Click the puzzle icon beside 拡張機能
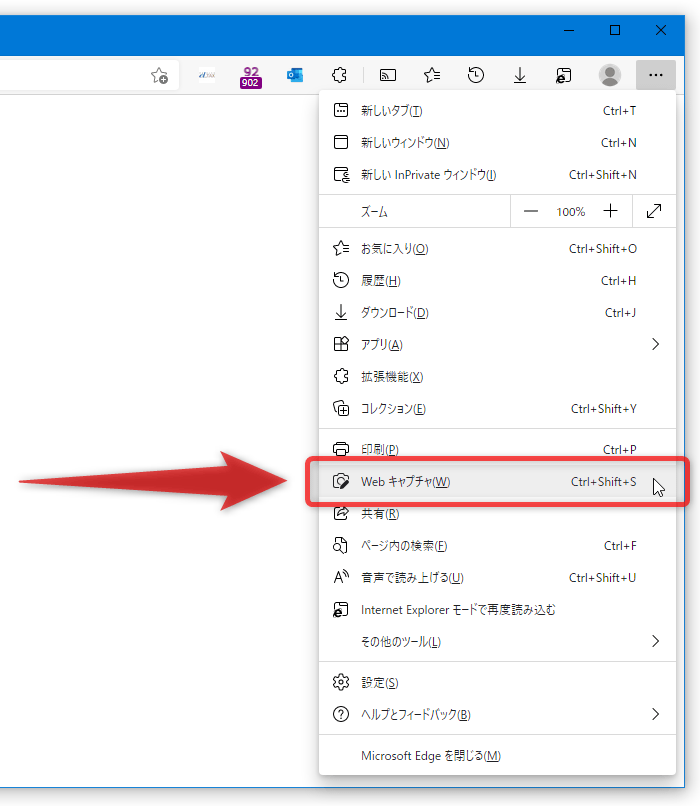The image size is (700, 806). (x=341, y=377)
